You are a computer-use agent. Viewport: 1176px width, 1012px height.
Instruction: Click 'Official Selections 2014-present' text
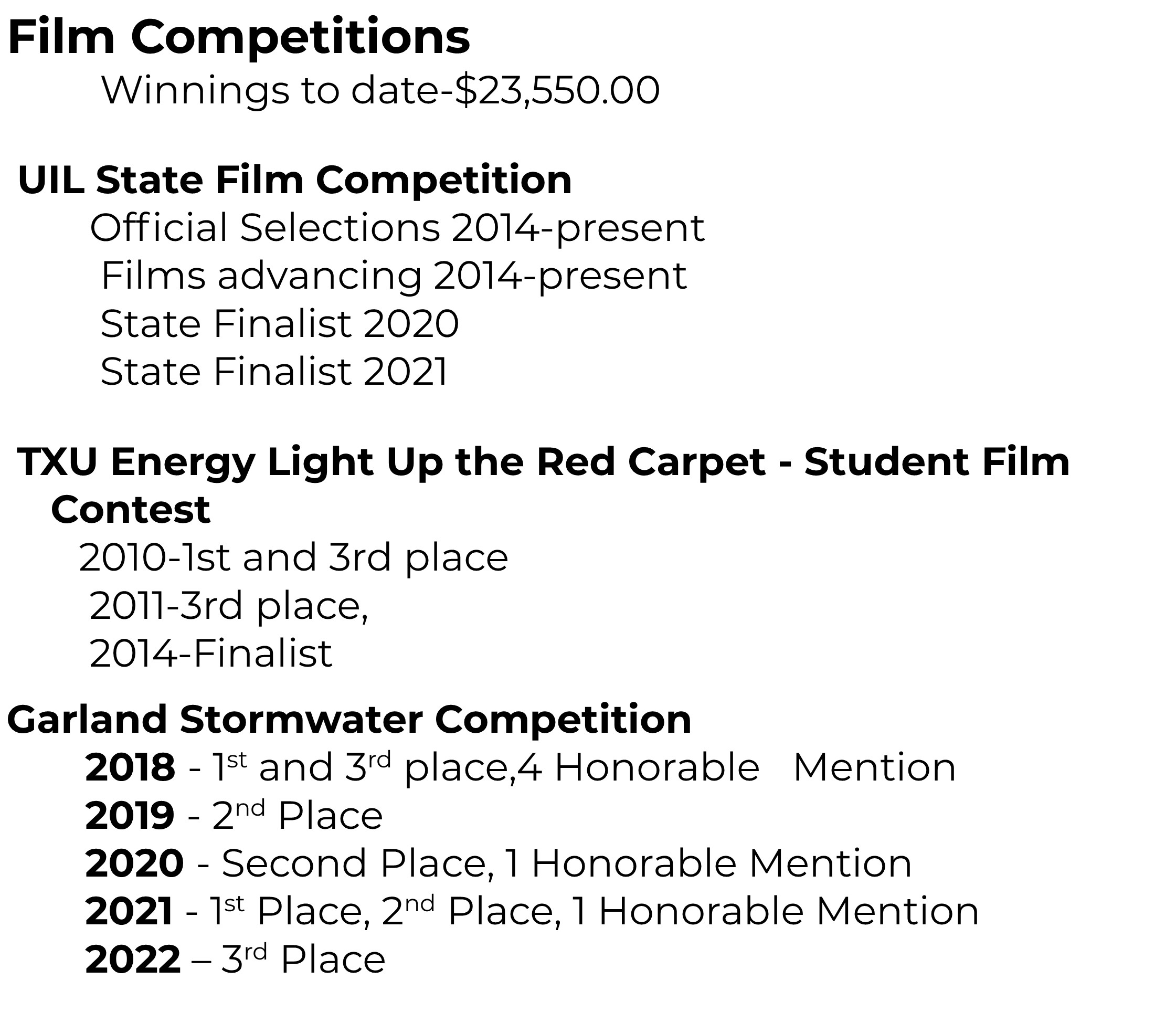click(x=397, y=228)
